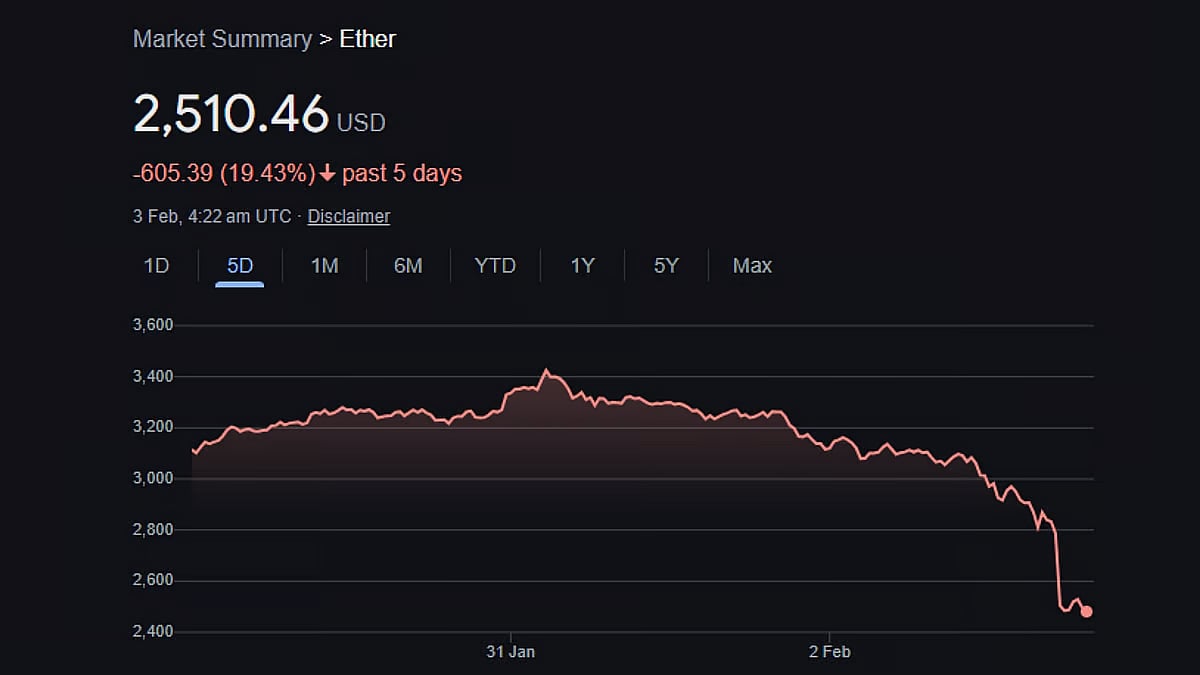This screenshot has height=675, width=1200.
Task: Select the 5D time range tab
Action: coord(240,266)
